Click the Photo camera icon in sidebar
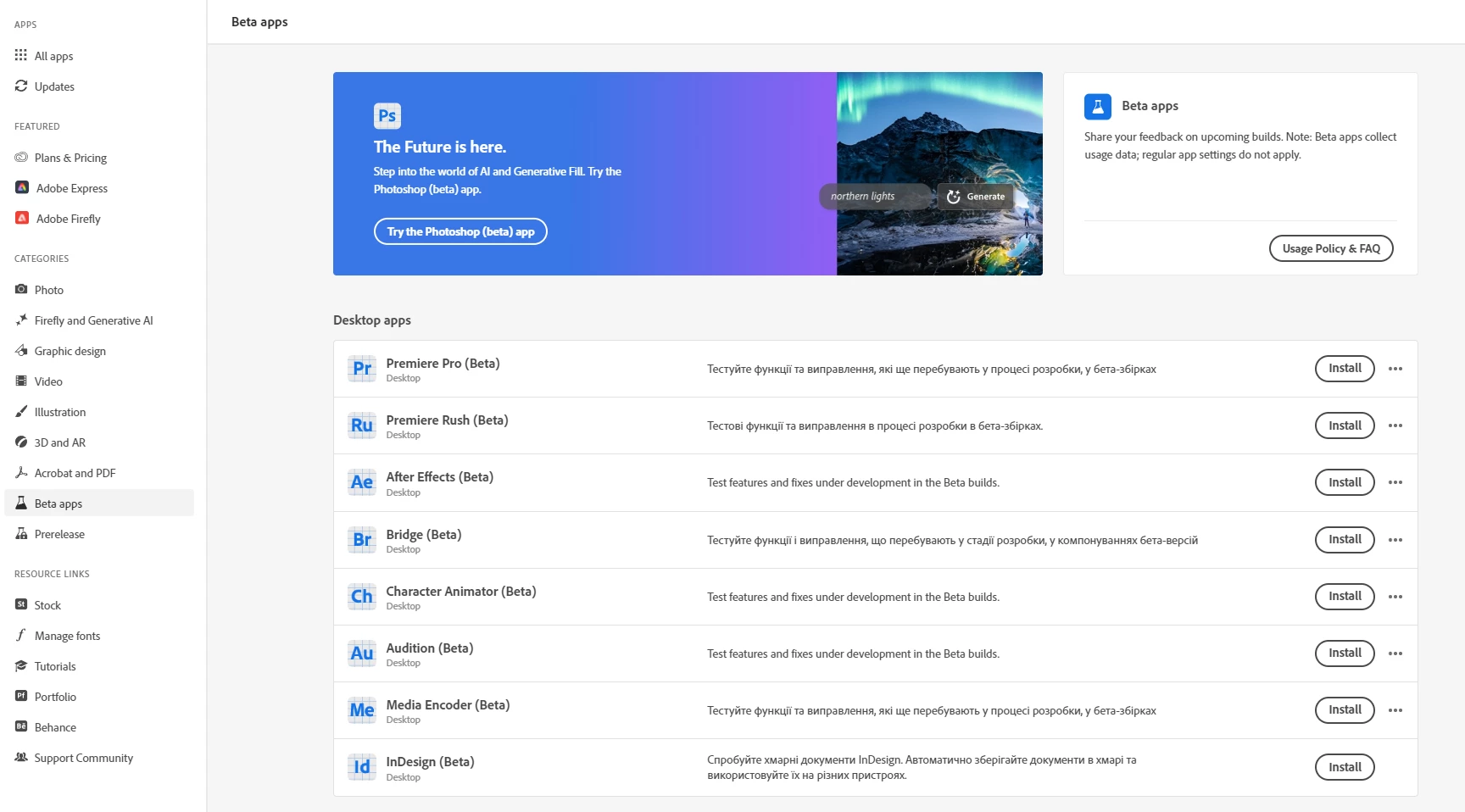 [21, 289]
